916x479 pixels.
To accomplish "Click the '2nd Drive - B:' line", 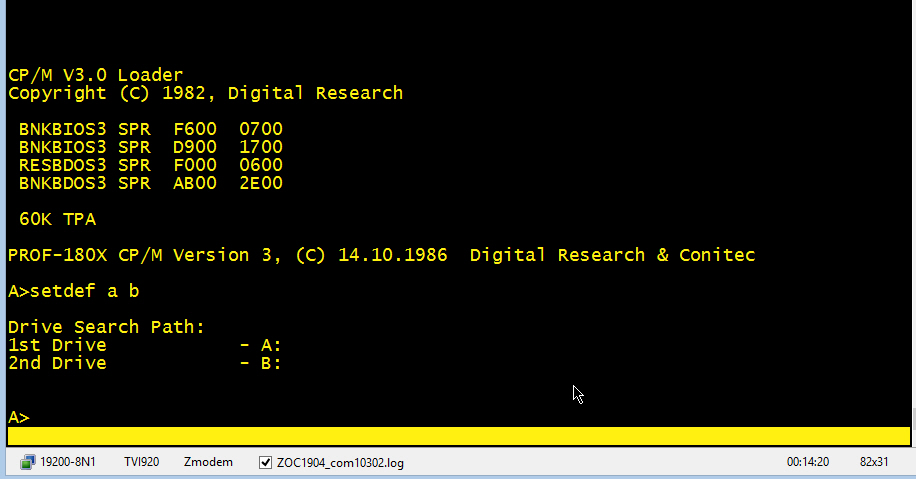I will point(144,363).
